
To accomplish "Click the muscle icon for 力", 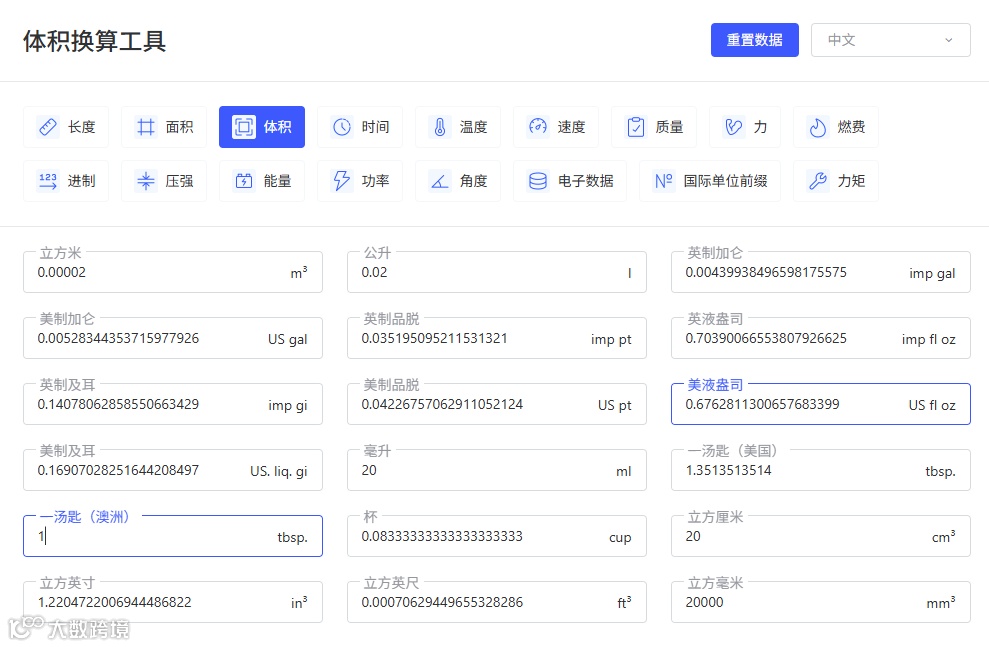I will [734, 127].
